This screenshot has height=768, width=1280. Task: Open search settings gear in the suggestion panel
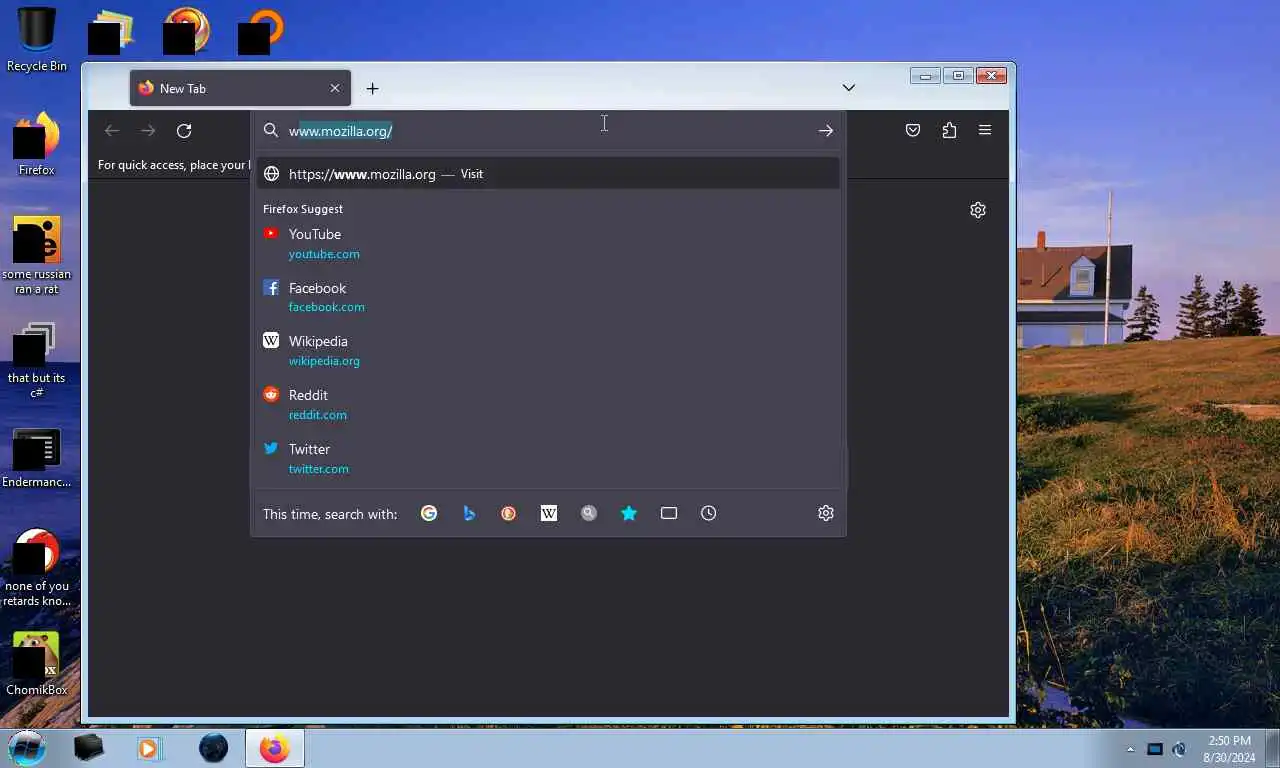[826, 513]
